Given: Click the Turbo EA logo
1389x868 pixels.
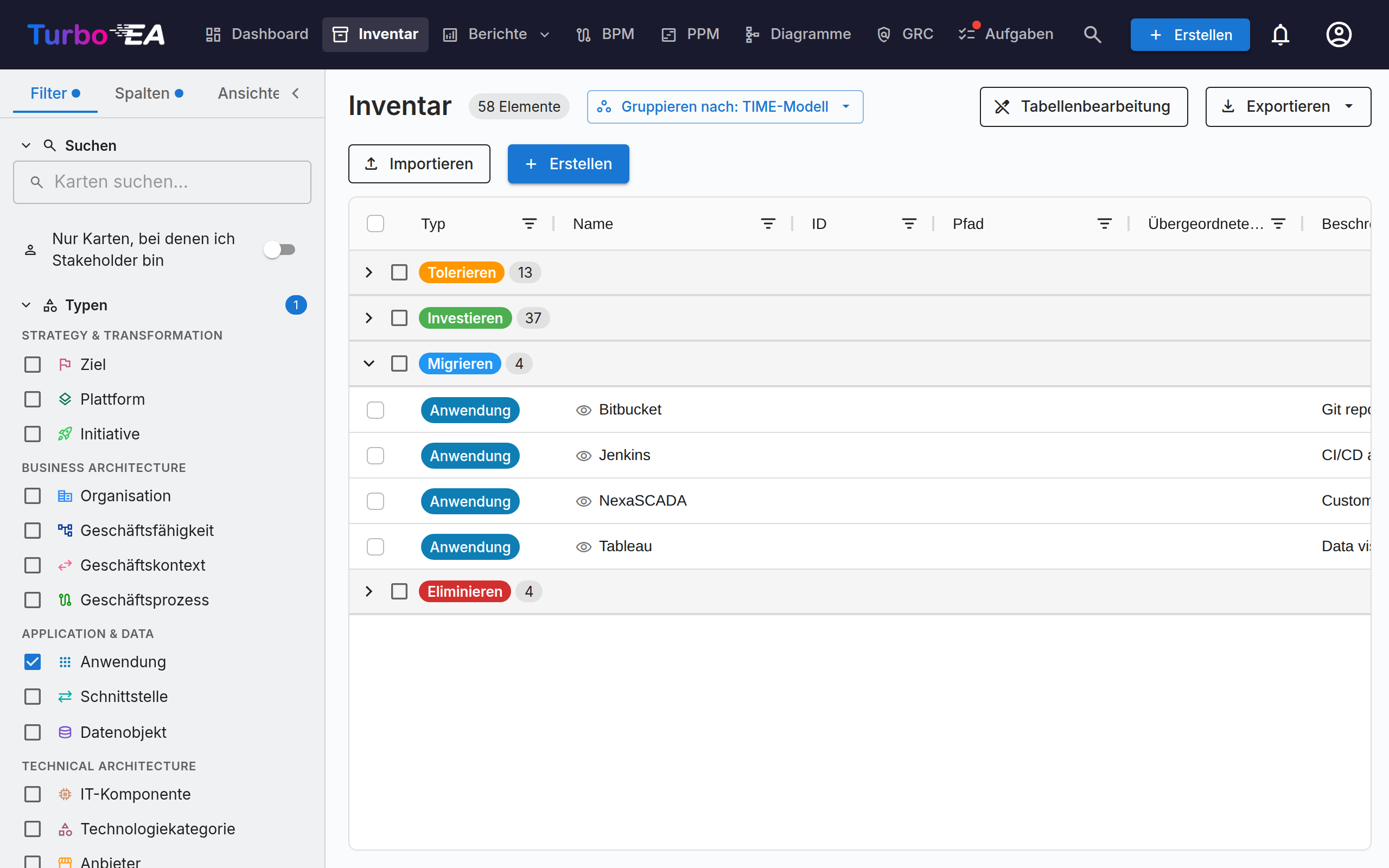Looking at the screenshot, I should tap(96, 34).
